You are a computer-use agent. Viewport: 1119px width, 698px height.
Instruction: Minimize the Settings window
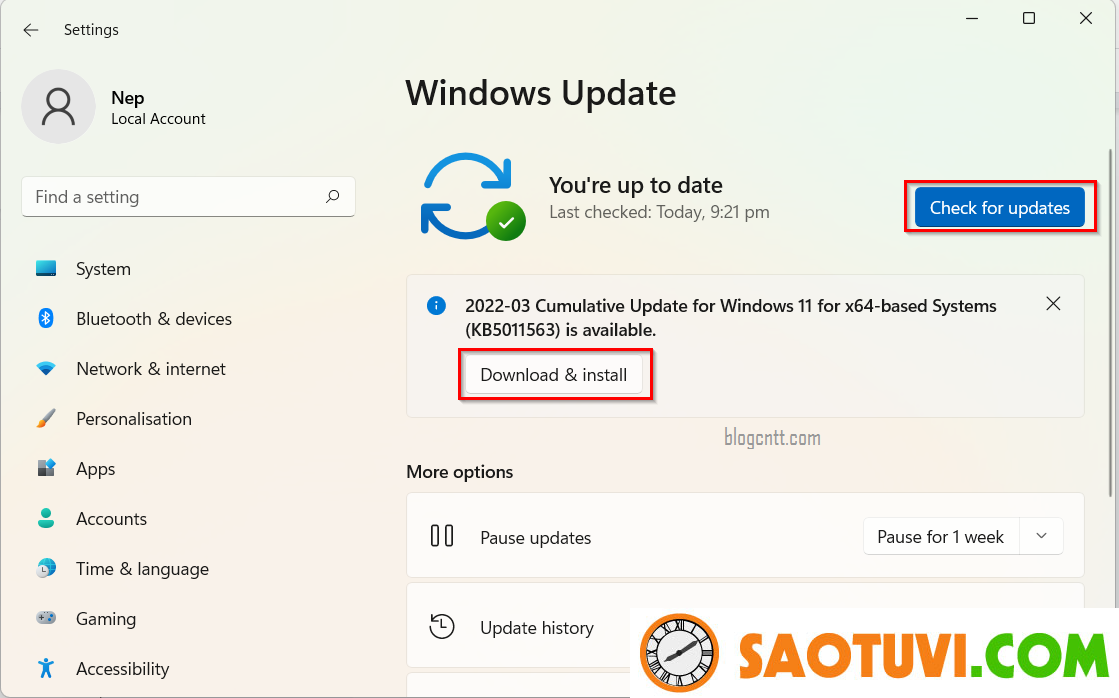(972, 19)
